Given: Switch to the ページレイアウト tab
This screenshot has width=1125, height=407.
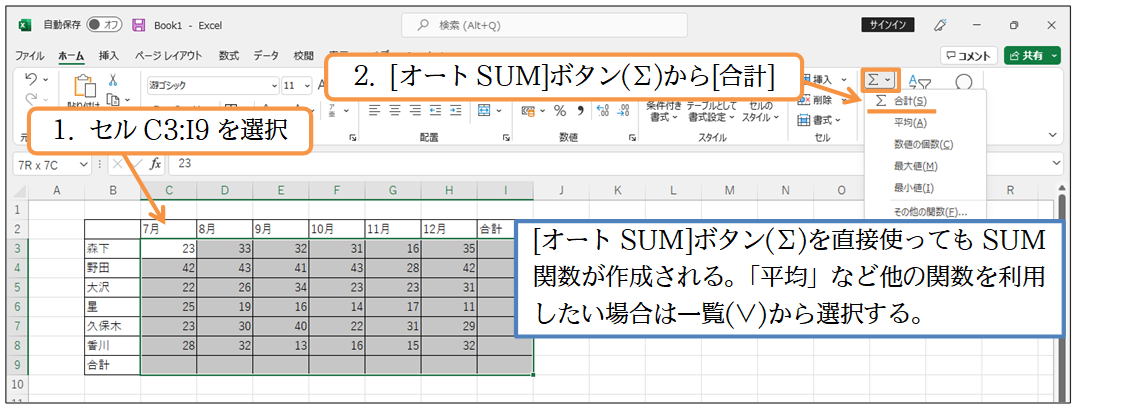Looking at the screenshot, I should point(169,55).
